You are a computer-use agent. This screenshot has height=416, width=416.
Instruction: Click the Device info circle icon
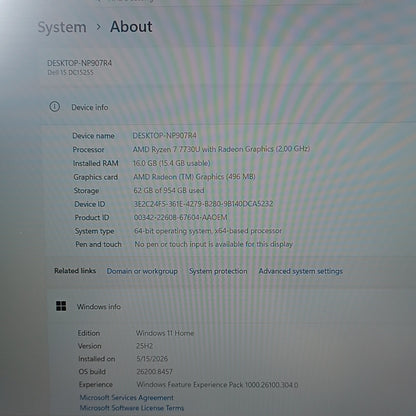pyautogui.click(x=55, y=107)
